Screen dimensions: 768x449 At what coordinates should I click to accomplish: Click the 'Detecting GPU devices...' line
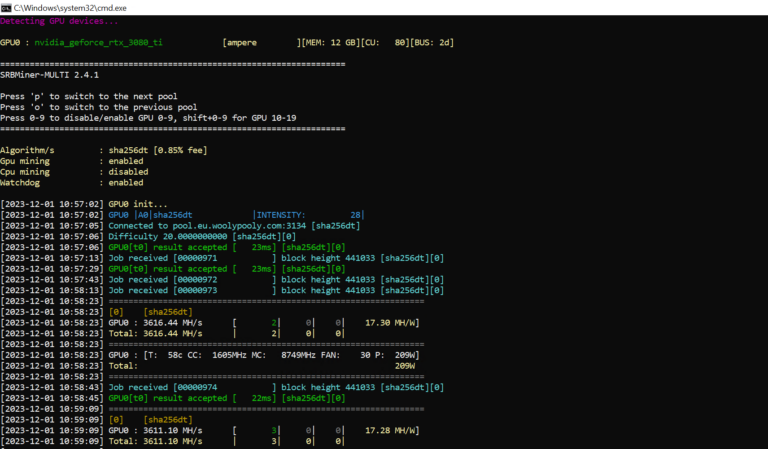click(58, 21)
